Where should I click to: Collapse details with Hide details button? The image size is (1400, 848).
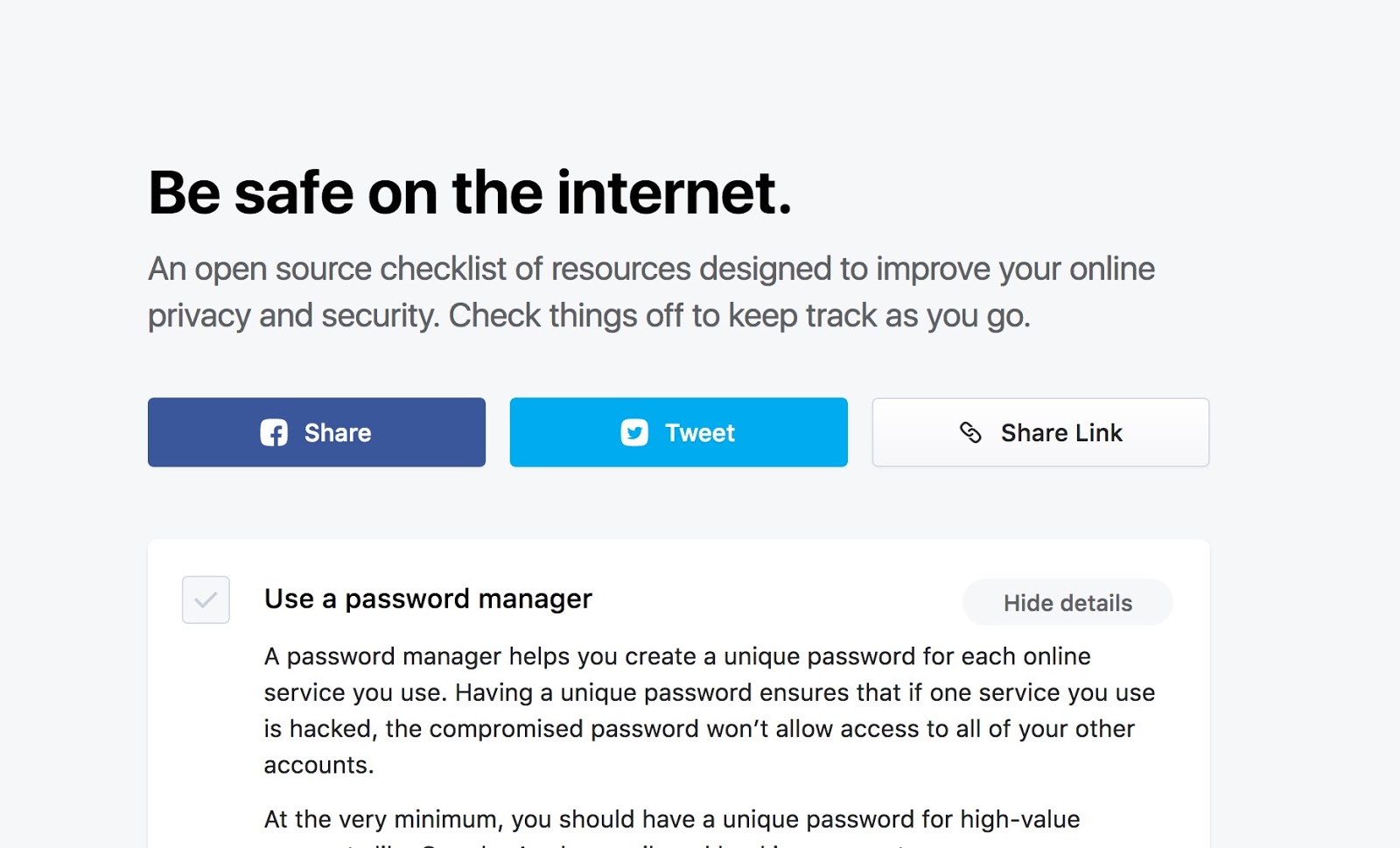pos(1067,602)
